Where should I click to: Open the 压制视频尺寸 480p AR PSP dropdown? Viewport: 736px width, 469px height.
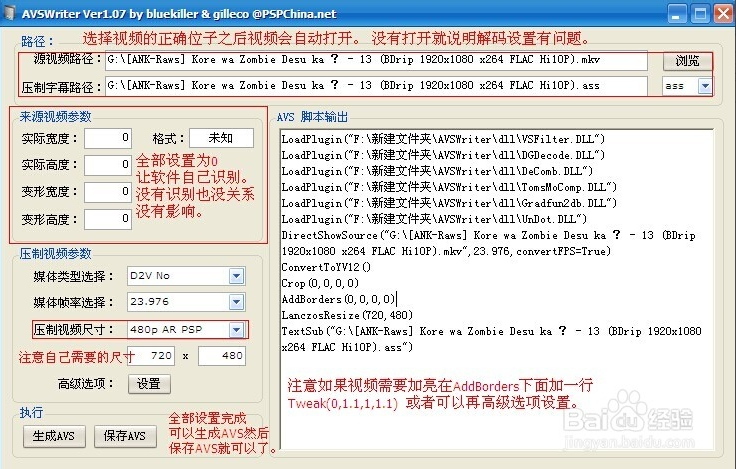coord(237,330)
